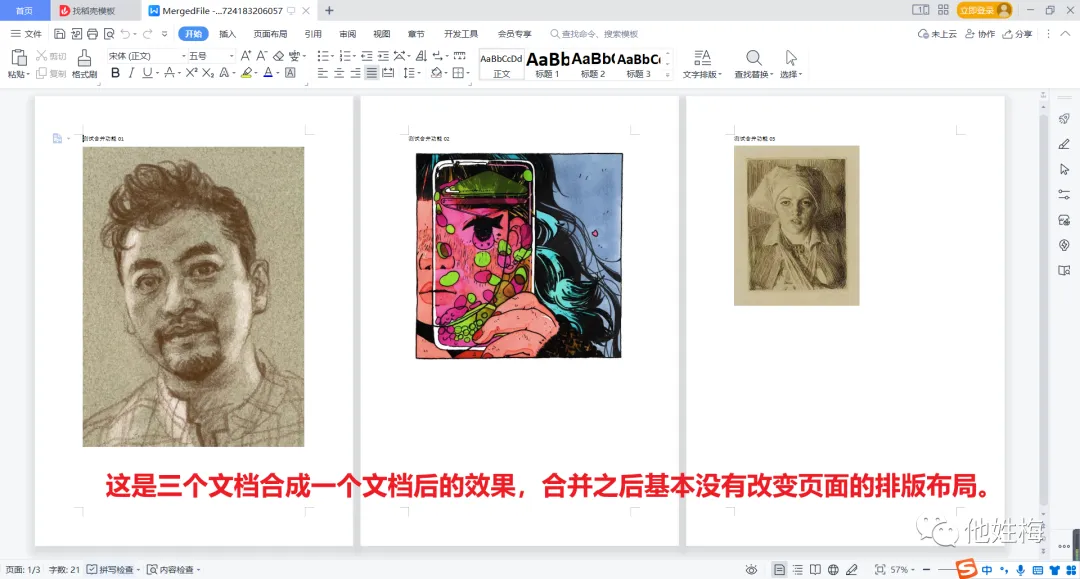Click the Select (选择) cursor icon
The width and height of the screenshot is (1080, 579).
(x=791, y=58)
